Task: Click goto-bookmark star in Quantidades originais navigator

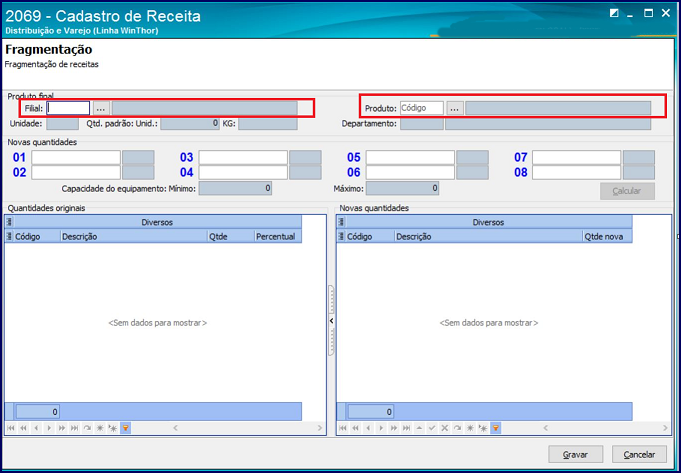Action: (112, 428)
